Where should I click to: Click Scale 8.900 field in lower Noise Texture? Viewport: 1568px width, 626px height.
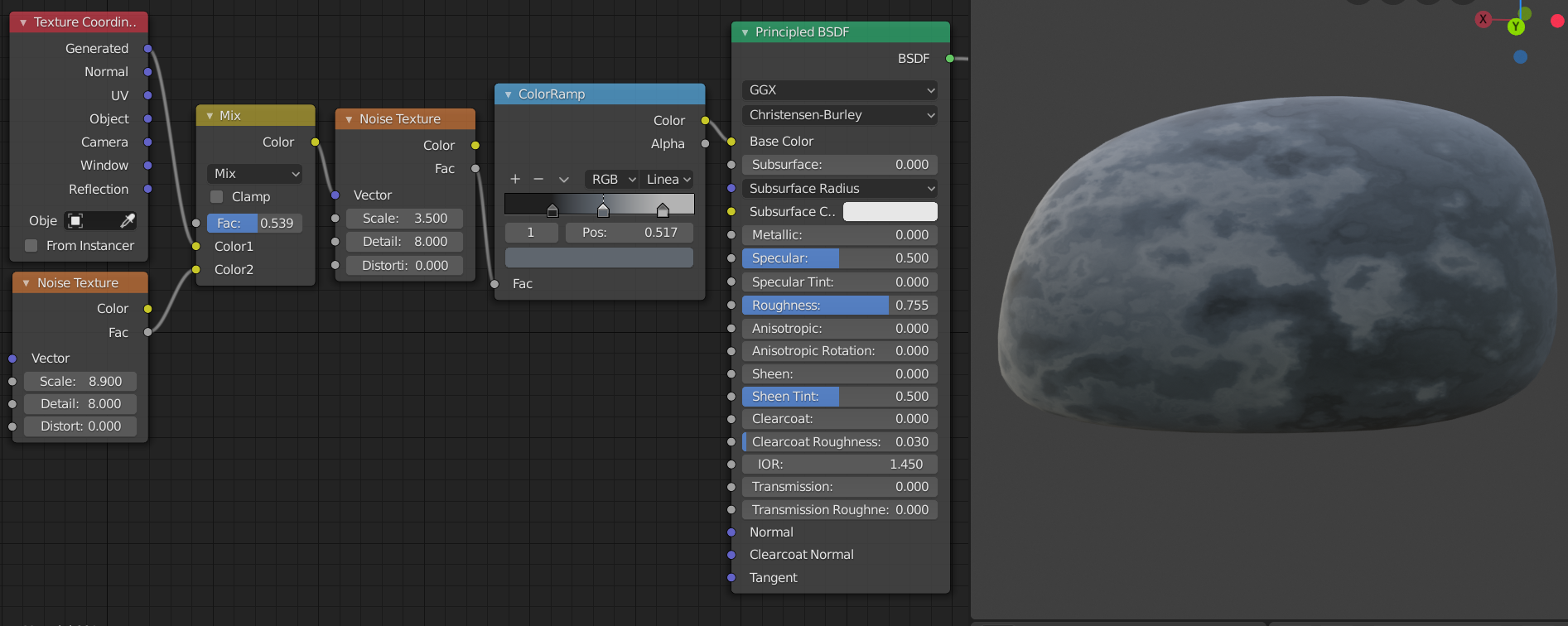(x=80, y=382)
